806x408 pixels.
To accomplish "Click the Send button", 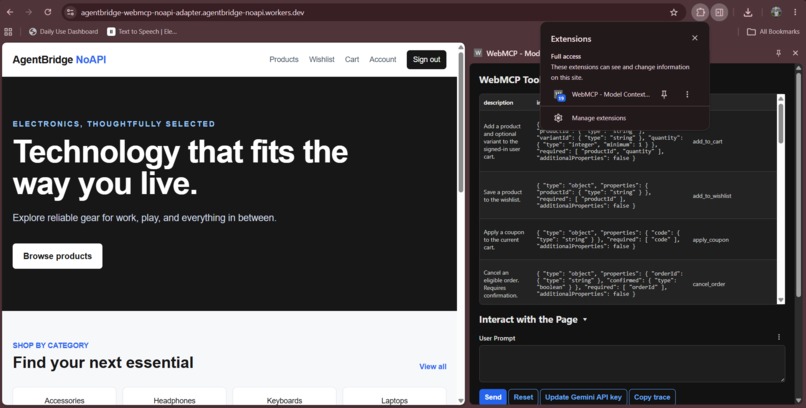I will click(x=492, y=397).
